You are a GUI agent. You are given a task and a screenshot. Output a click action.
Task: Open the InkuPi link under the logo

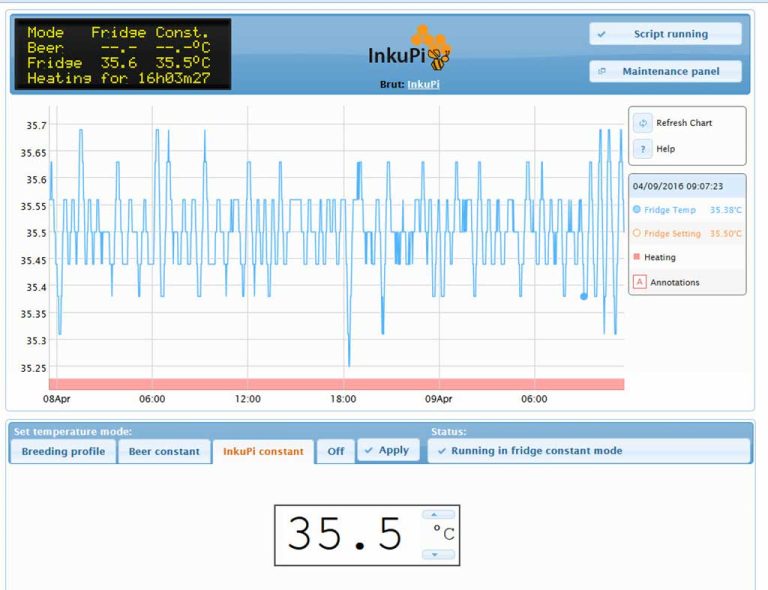click(423, 84)
